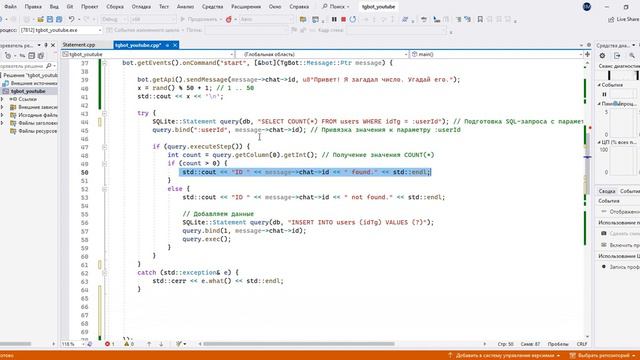Click the Live Share button
The width and height of the screenshot is (640, 360).
(x=623, y=19)
